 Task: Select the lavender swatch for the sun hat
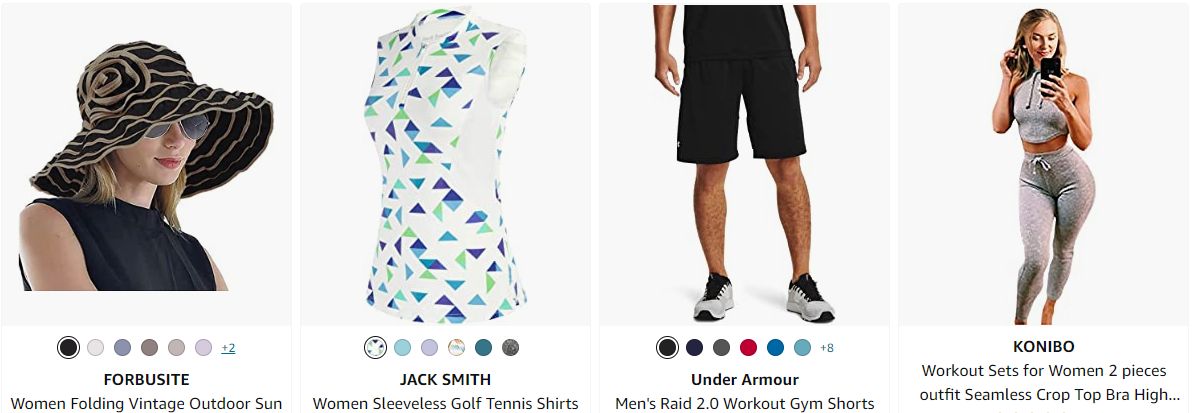coord(203,347)
